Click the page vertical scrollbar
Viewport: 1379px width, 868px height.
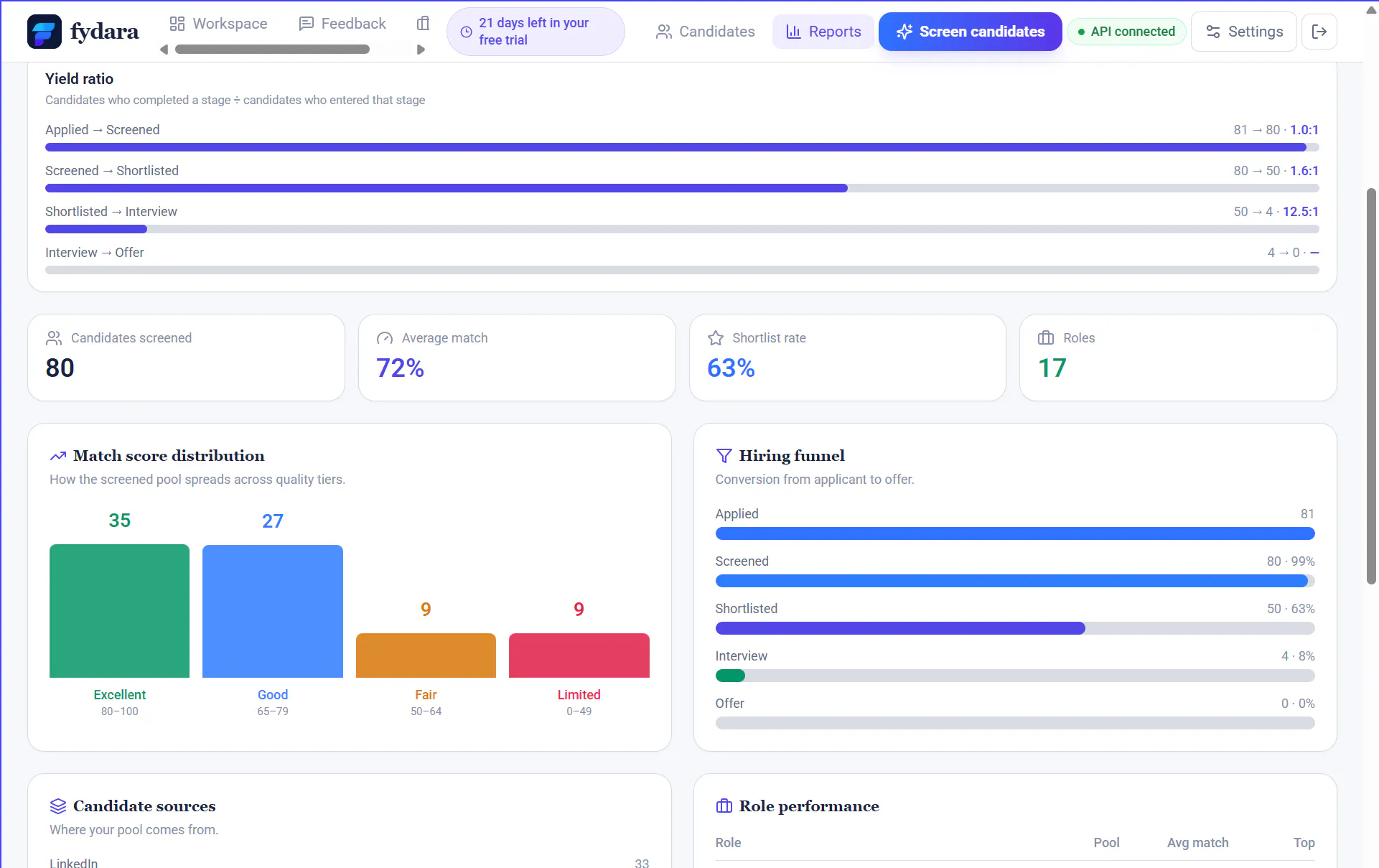pyautogui.click(x=1371, y=386)
